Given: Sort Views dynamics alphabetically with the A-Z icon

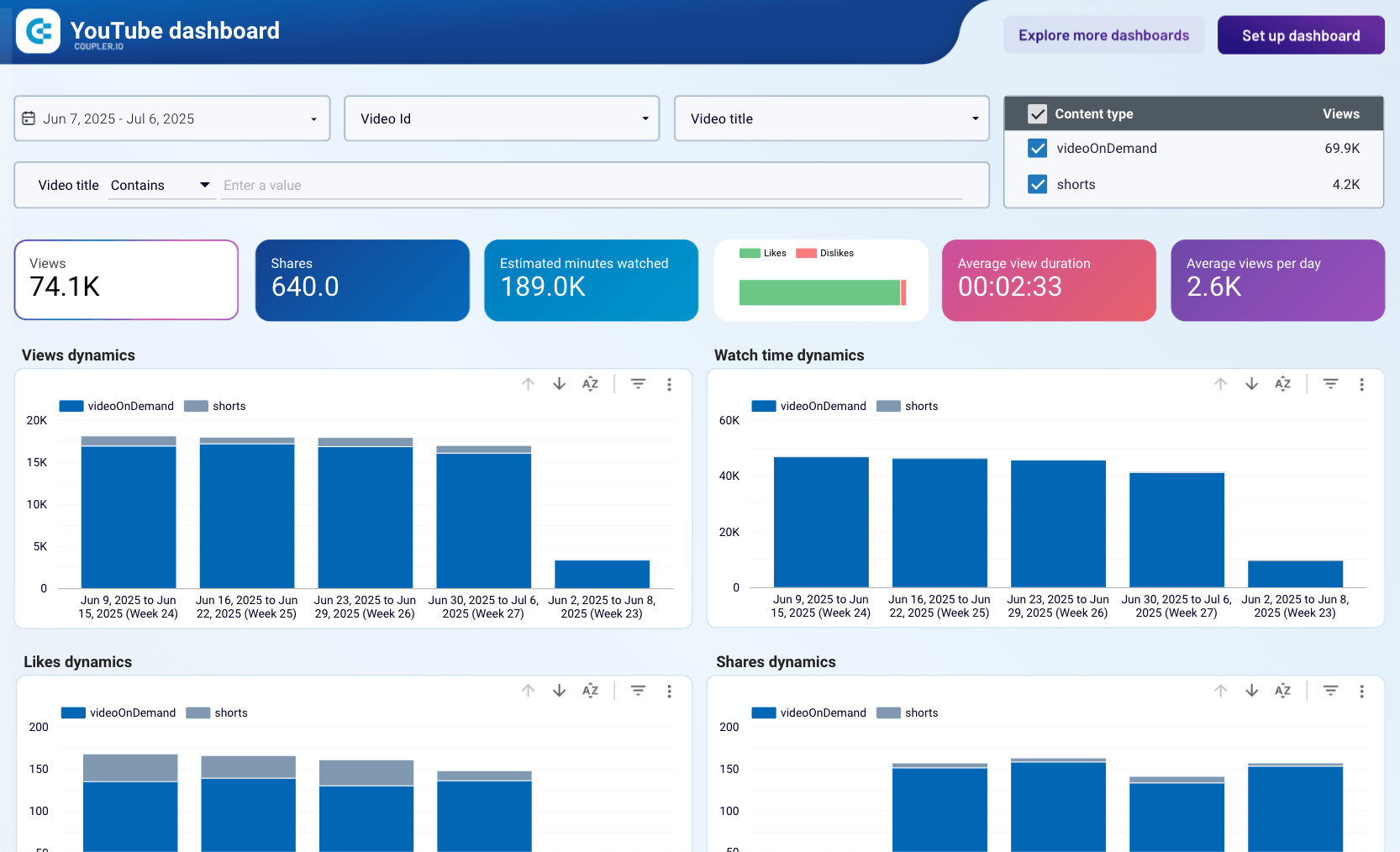Looking at the screenshot, I should click(591, 384).
